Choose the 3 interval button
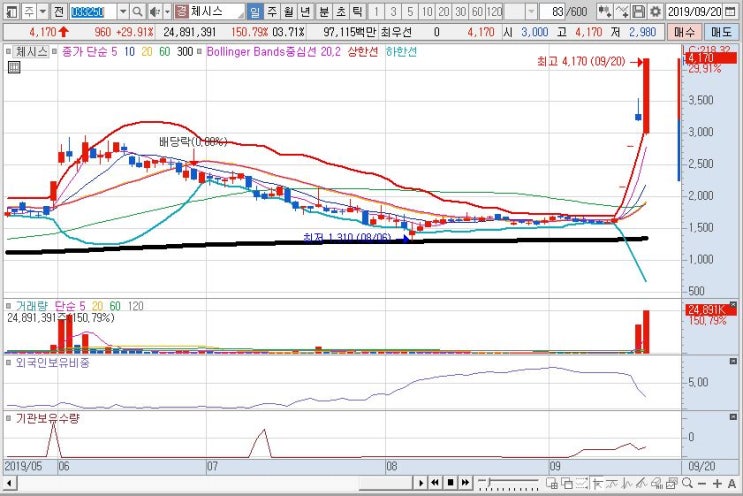Screen dimensions: 743x496 (393, 11)
